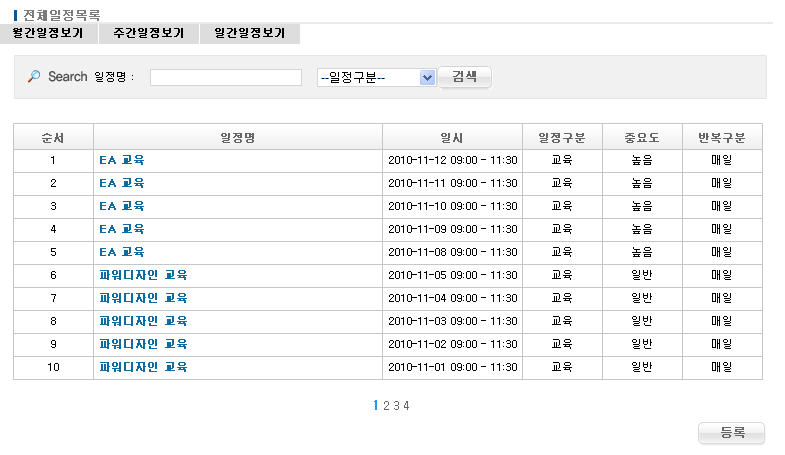The height and width of the screenshot is (455, 785).
Task: Go to page 3 of results
Action: (x=396, y=405)
